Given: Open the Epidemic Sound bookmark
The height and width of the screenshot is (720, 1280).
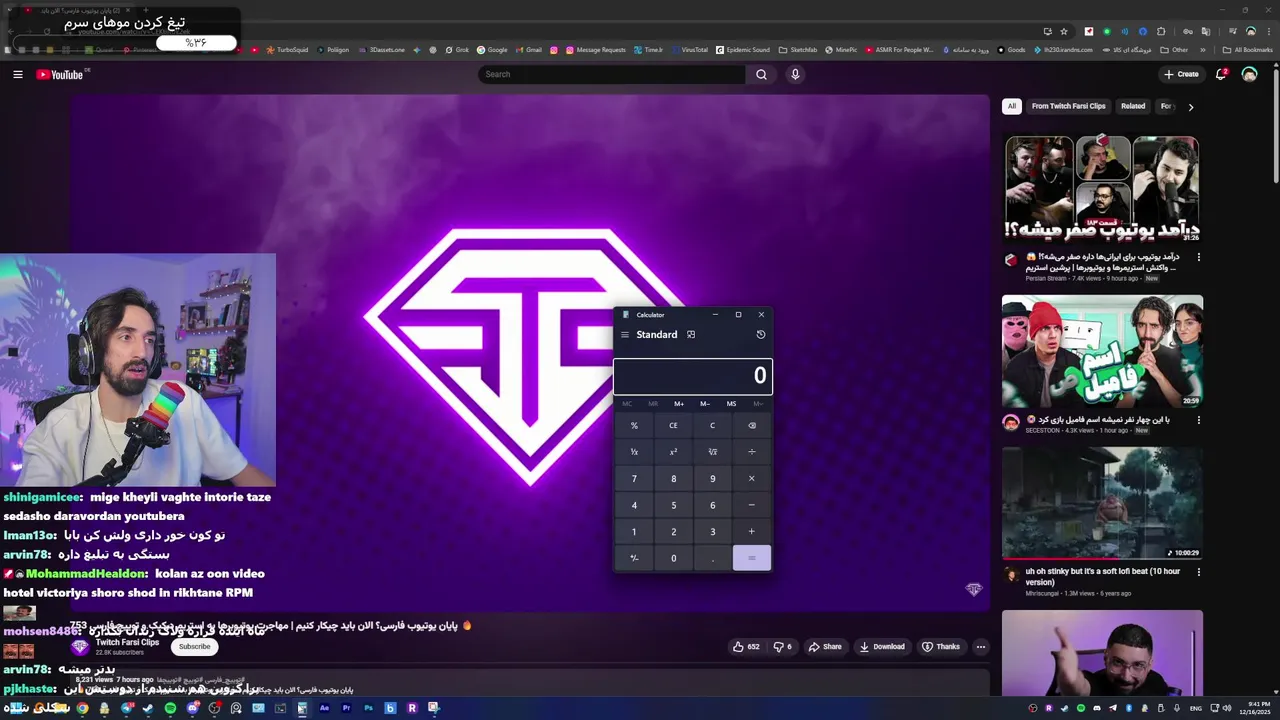Looking at the screenshot, I should point(743,50).
